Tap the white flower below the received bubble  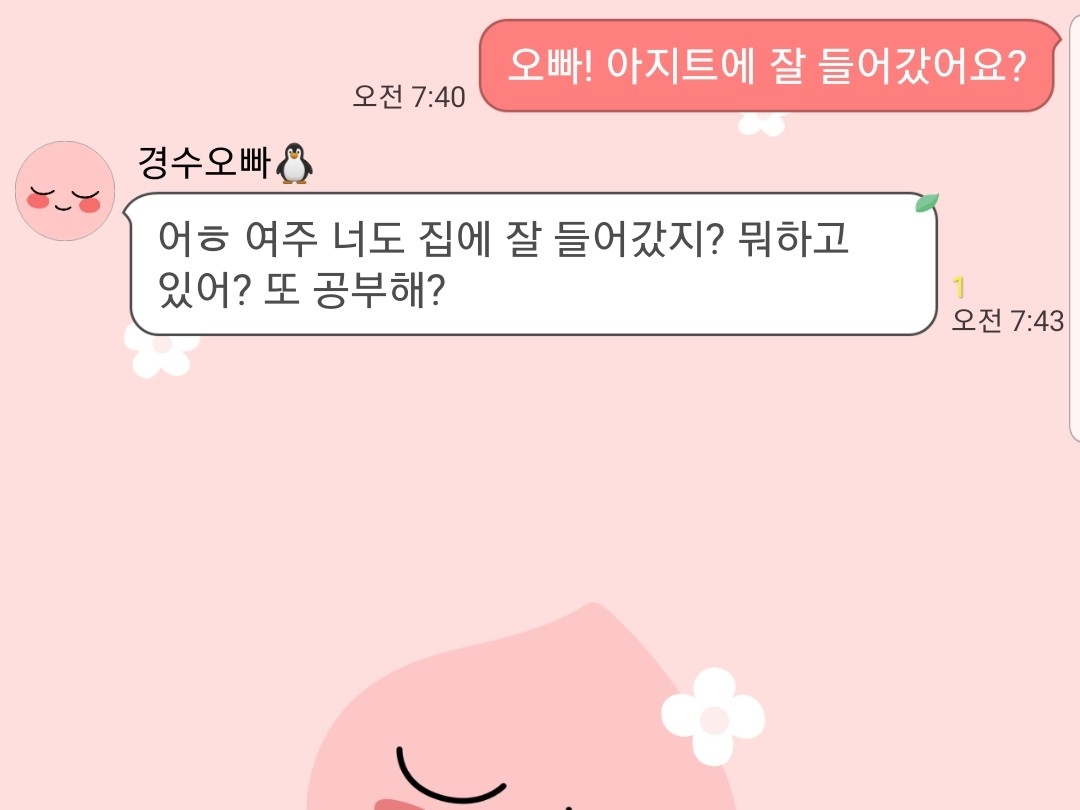pyautogui.click(x=161, y=353)
